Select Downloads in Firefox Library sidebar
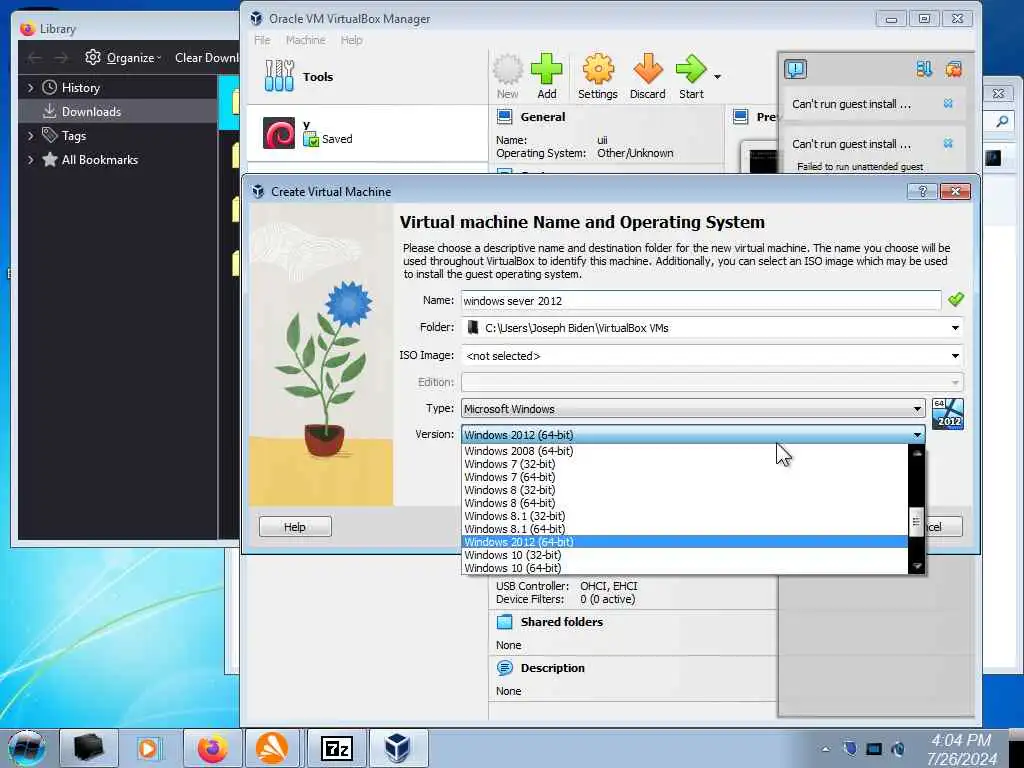This screenshot has width=1024, height=768. (118, 112)
